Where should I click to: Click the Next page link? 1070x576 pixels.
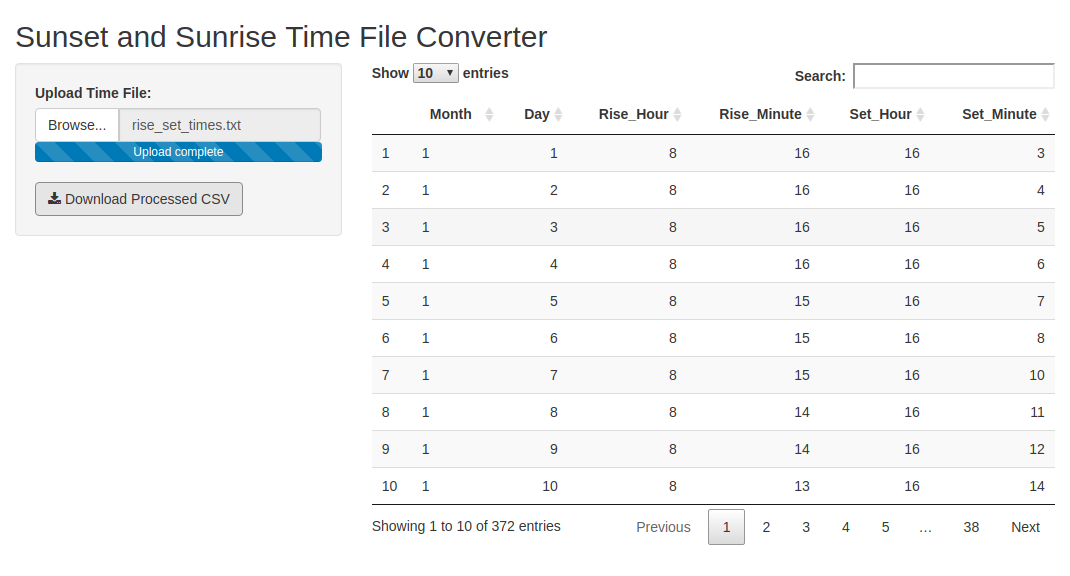pyautogui.click(x=1025, y=527)
